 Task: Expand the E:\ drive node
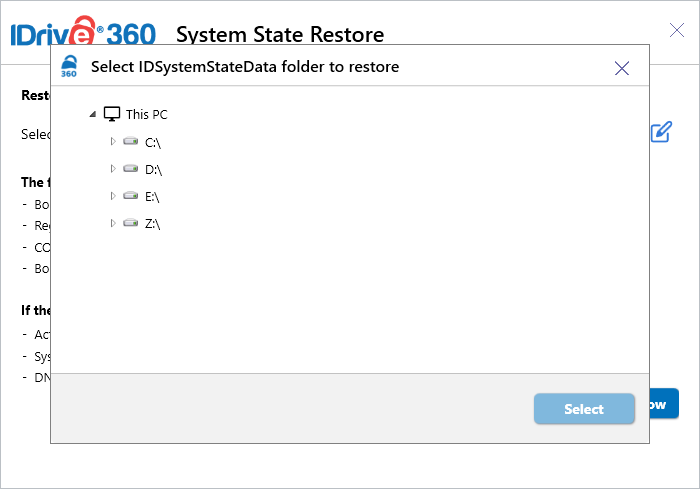tap(113, 196)
